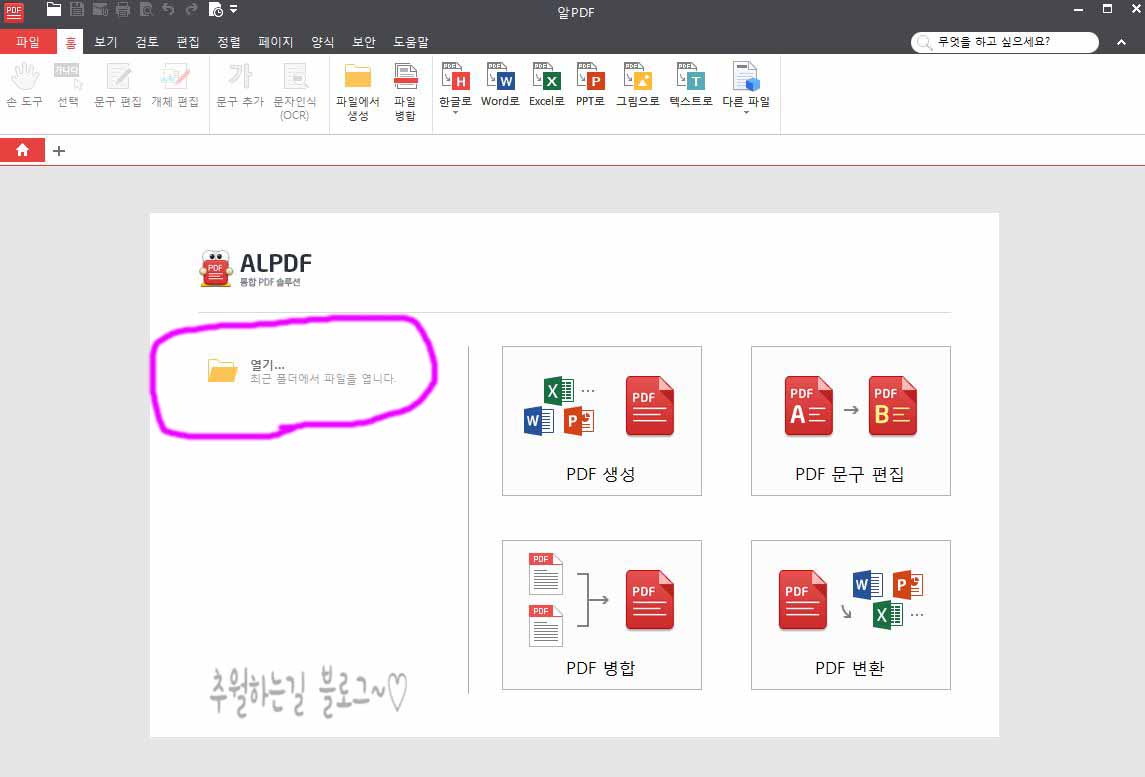Run 문자인식 (OCR) tool
Image resolution: width=1145 pixels, height=777 pixels.
295,91
